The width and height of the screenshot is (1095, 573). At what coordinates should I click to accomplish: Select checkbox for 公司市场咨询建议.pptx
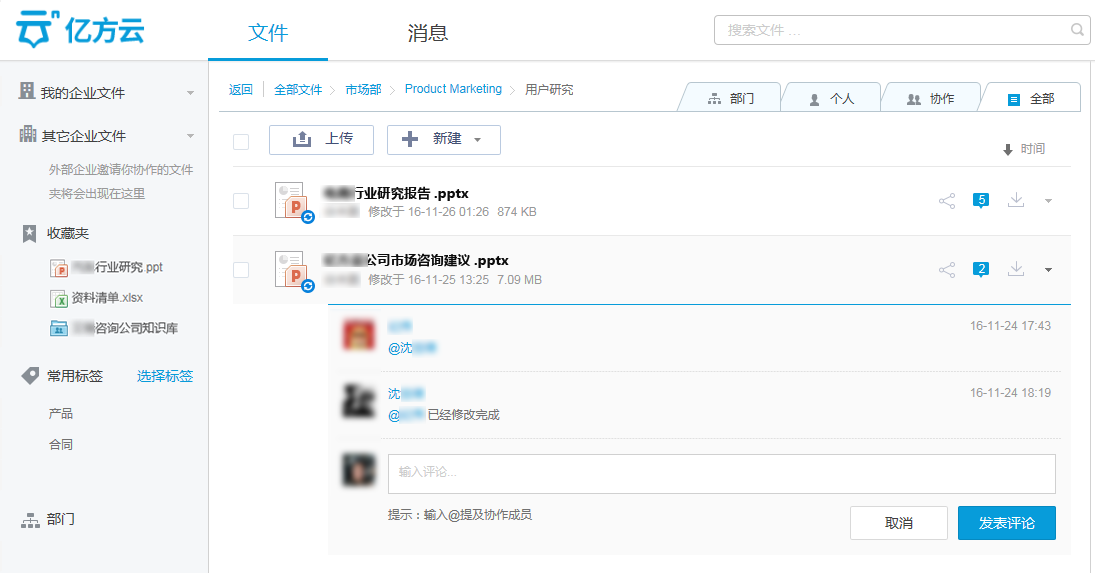tap(241, 269)
